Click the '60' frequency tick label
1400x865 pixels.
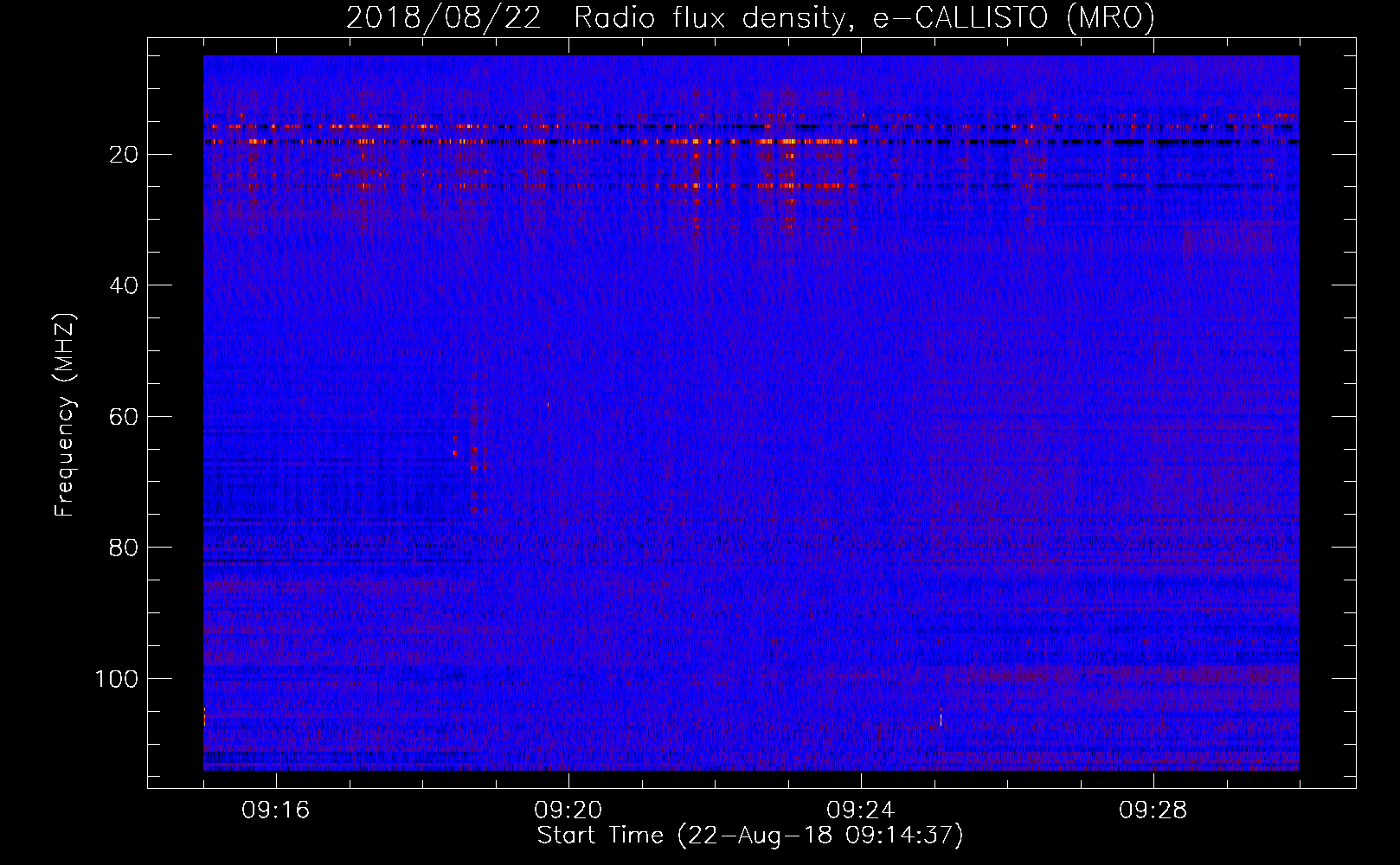(125, 417)
